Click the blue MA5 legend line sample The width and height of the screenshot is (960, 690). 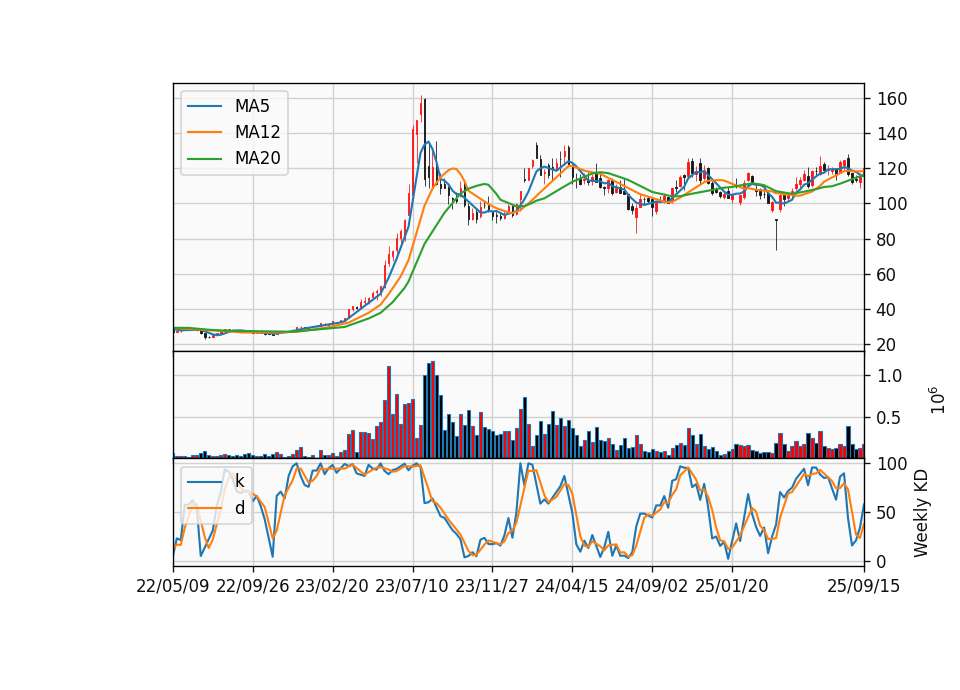tap(204, 107)
